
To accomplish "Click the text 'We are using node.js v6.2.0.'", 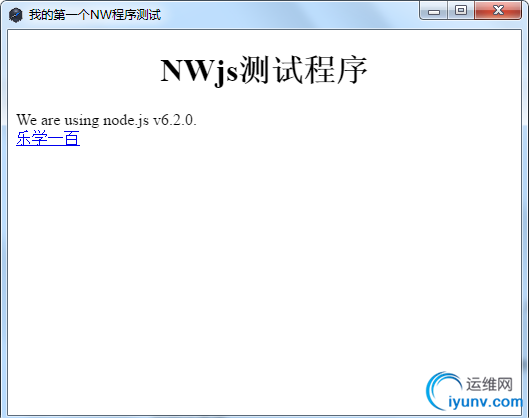I will 106,120.
